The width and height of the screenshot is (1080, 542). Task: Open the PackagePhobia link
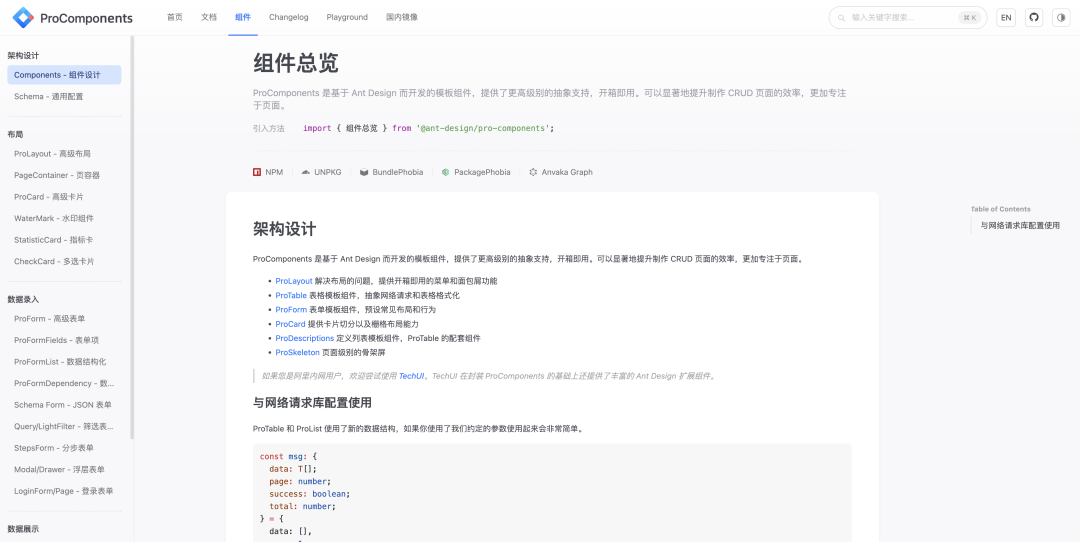pyautogui.click(x=476, y=172)
